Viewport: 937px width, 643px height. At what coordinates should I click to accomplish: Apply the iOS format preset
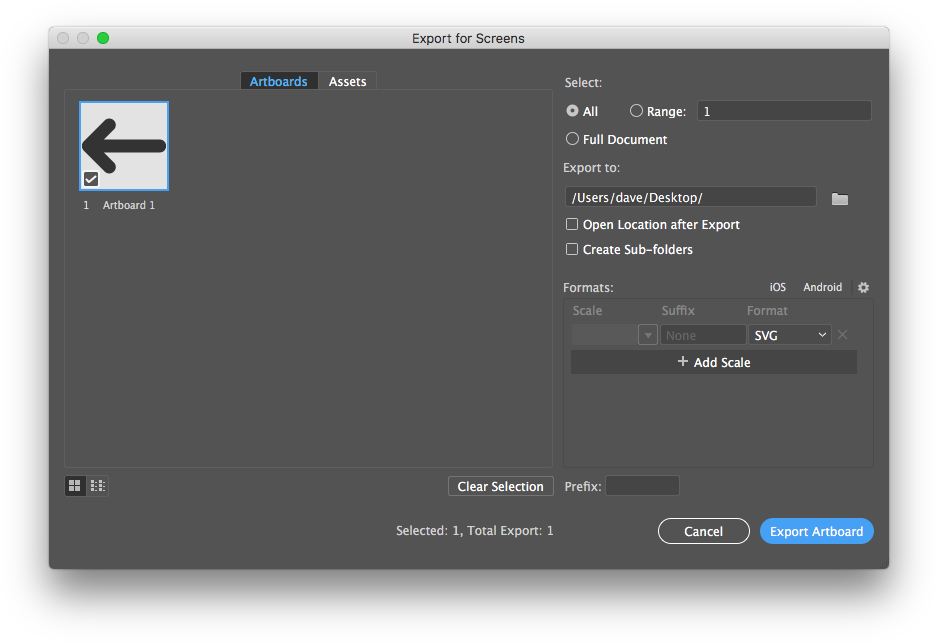777,287
